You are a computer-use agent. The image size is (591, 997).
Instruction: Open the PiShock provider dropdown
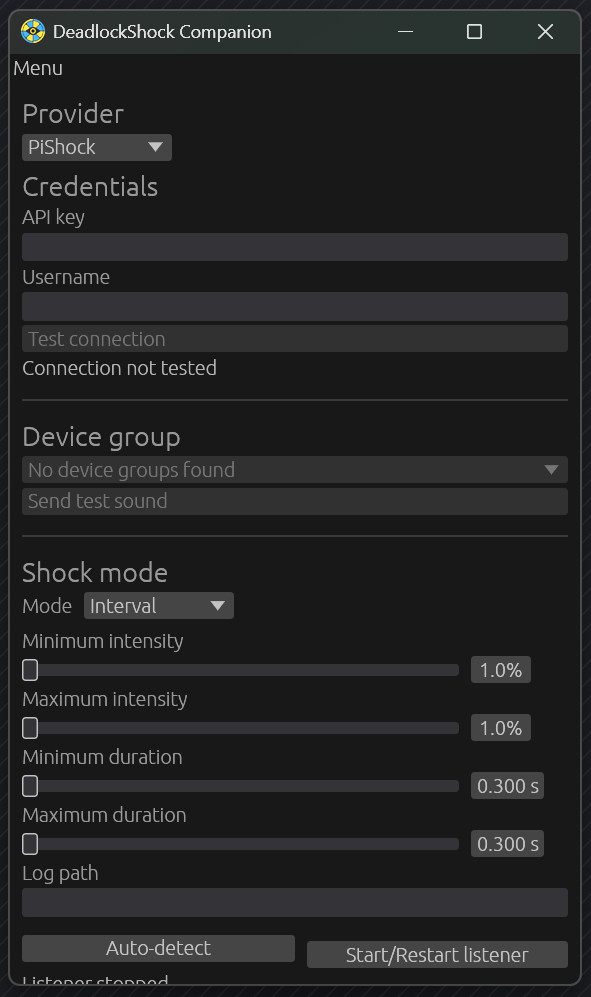(97, 147)
